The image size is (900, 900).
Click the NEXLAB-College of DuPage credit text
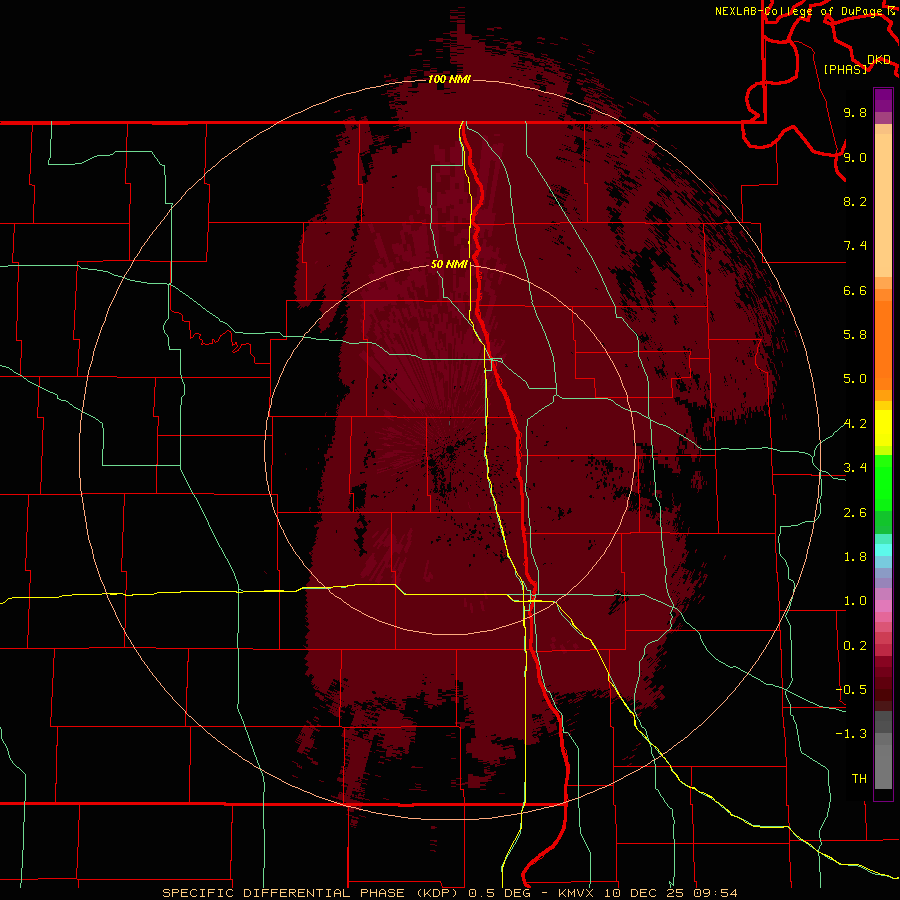click(x=800, y=11)
